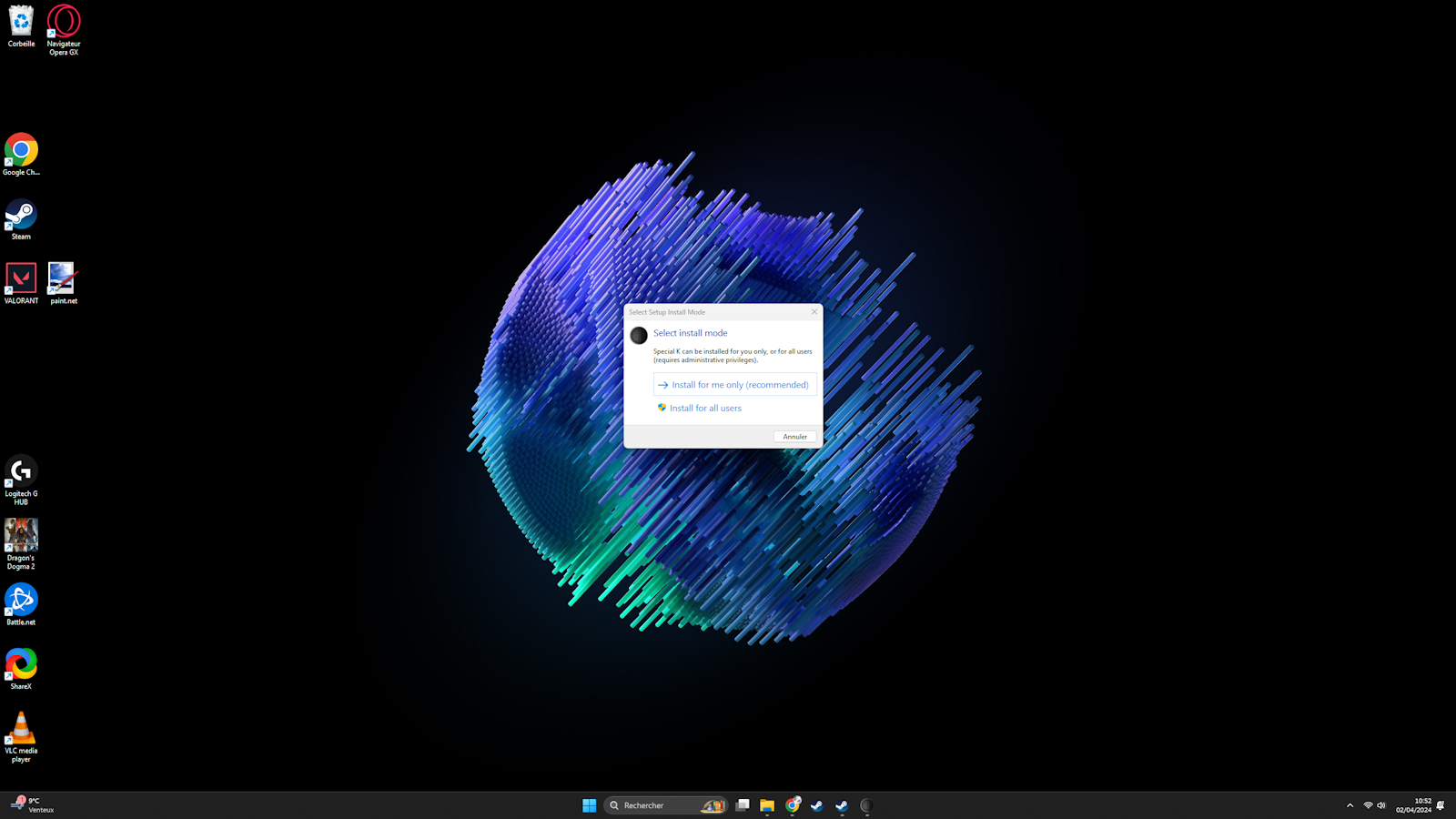Click the paint.net desktop shortcut
Screen dimensions: 1456x819
[x=63, y=282]
